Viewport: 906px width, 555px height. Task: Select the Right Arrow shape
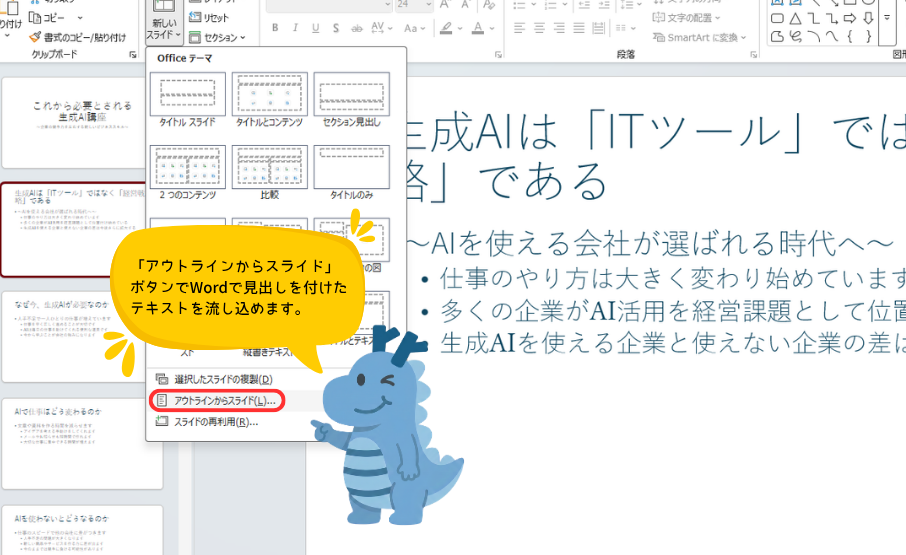pyautogui.click(x=849, y=18)
